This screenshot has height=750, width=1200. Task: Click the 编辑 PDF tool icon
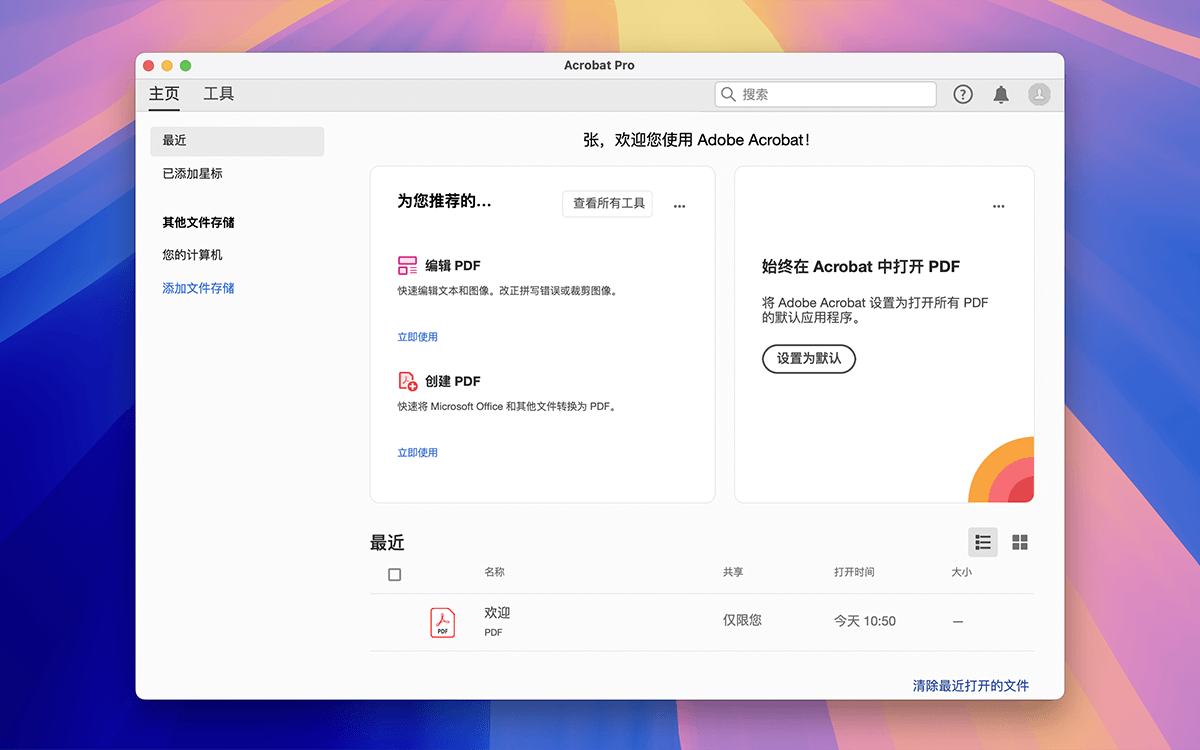(x=408, y=266)
